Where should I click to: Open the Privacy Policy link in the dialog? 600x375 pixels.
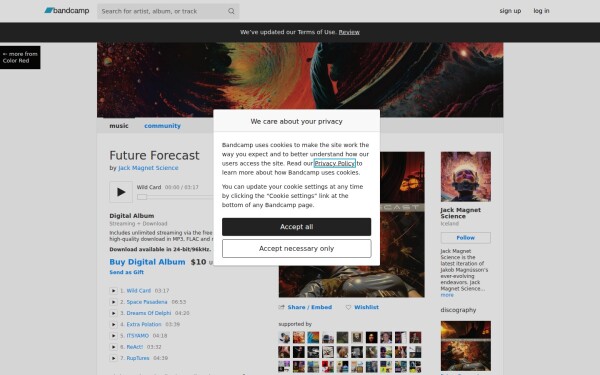point(334,163)
